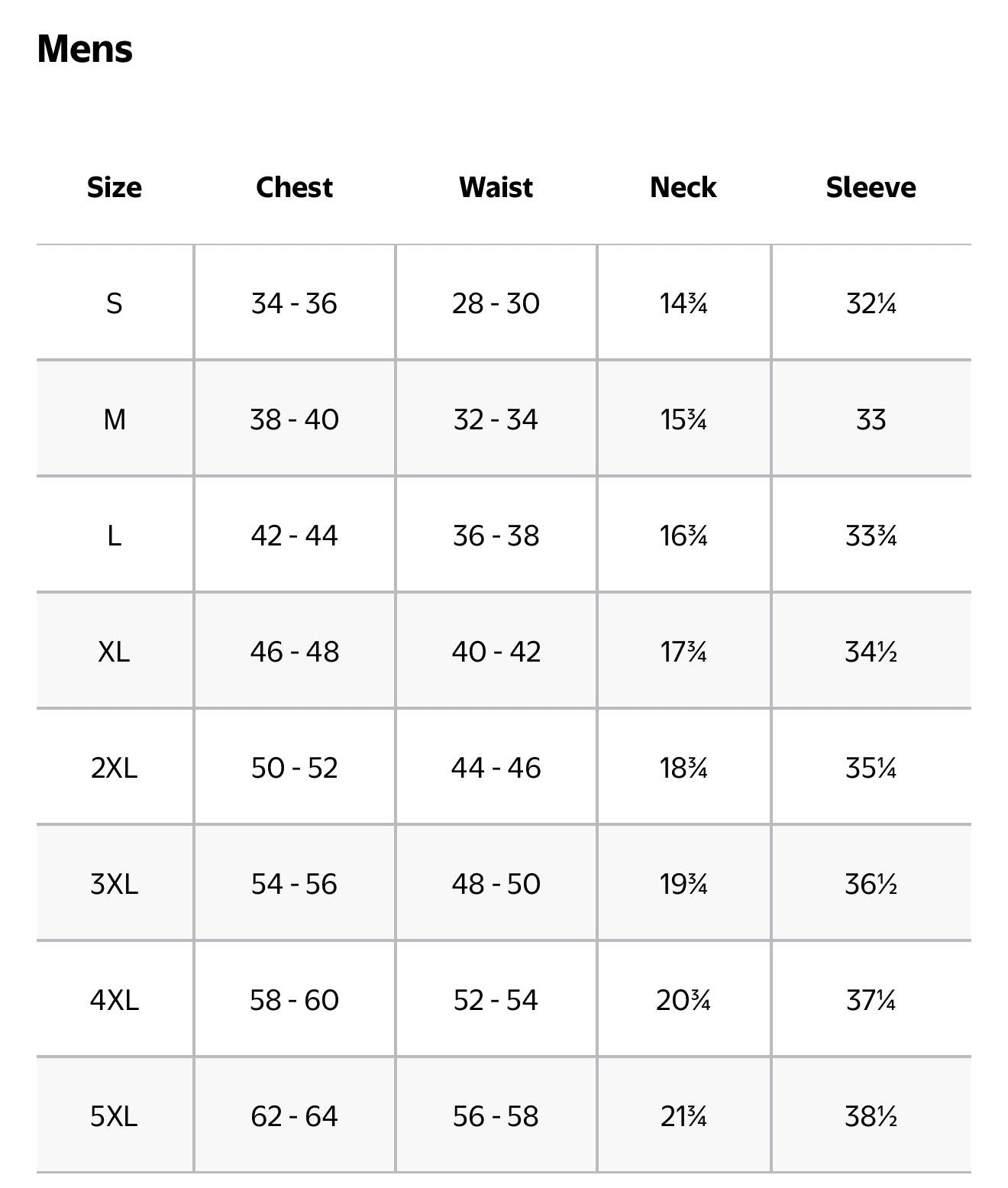This screenshot has width=1008, height=1188.
Task: Click the Chest column header
Action: pos(294,187)
